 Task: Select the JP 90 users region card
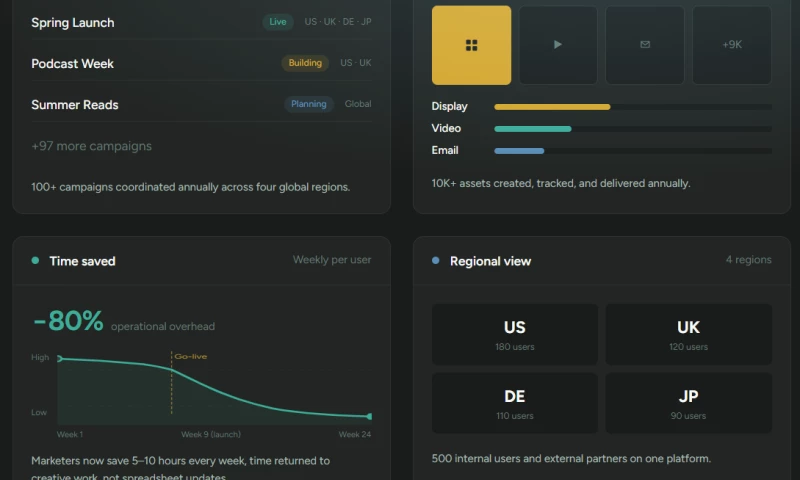coord(688,403)
